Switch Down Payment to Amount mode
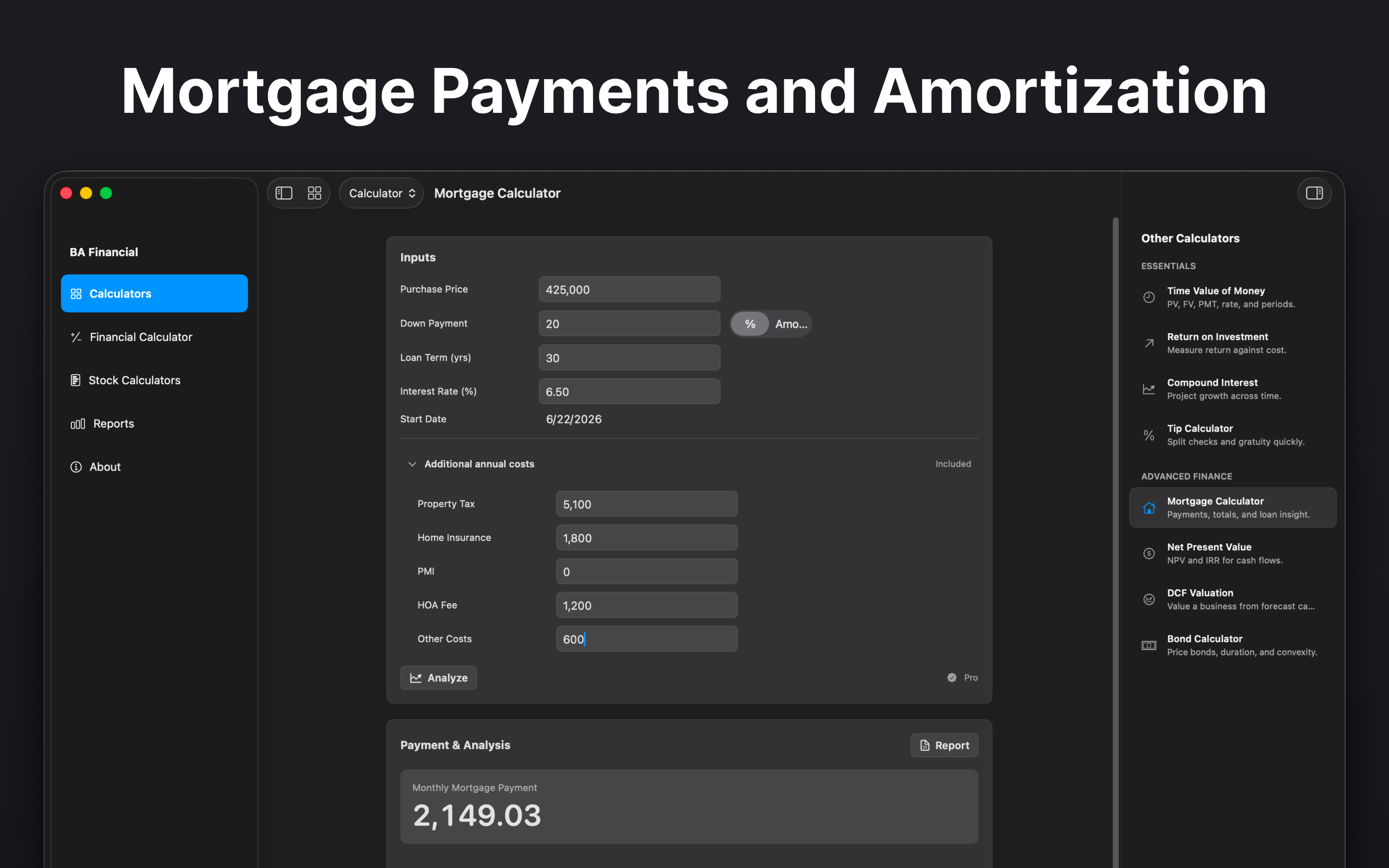Screen dimensions: 1389x868 pyautogui.click(x=791, y=324)
